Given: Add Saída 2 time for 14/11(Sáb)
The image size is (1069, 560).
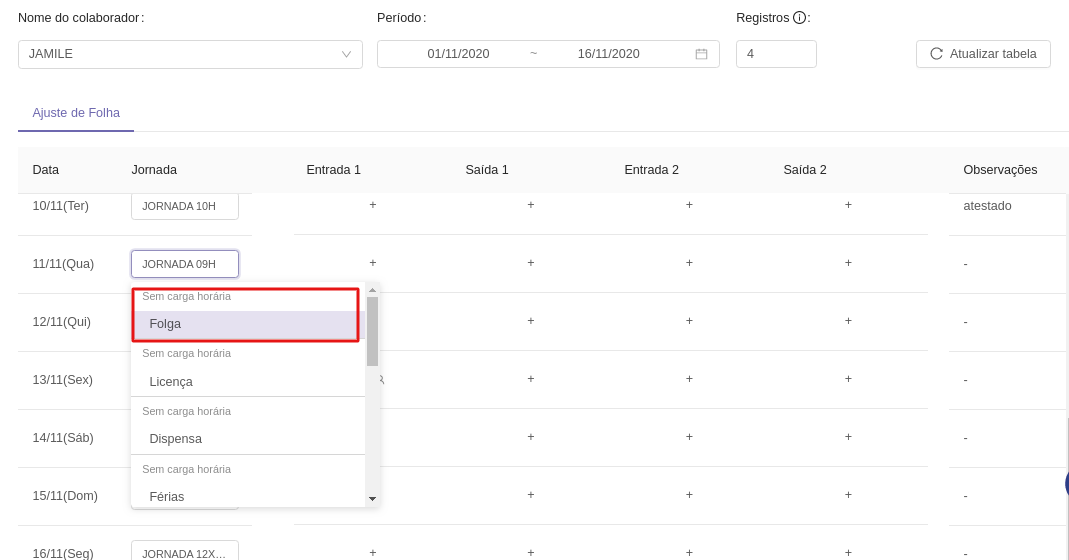Looking at the screenshot, I should point(848,437).
